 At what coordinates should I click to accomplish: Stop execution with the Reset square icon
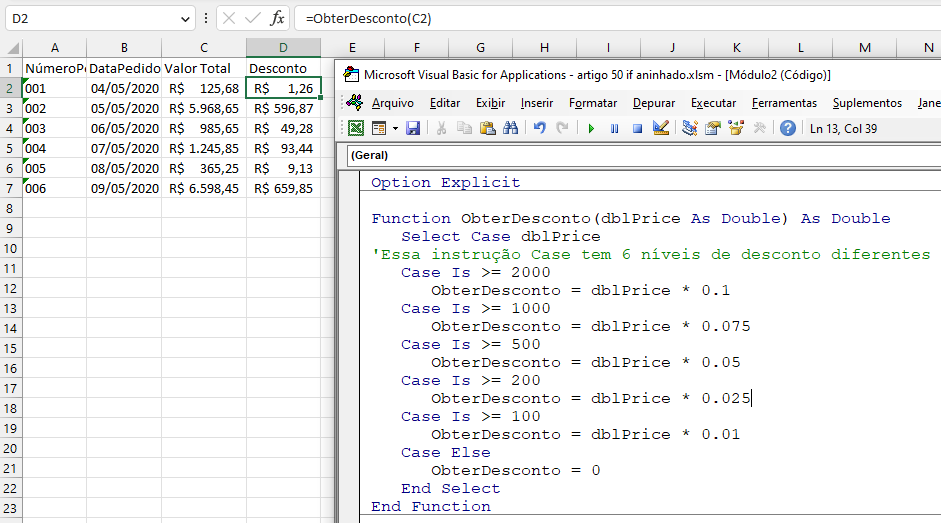click(x=637, y=128)
